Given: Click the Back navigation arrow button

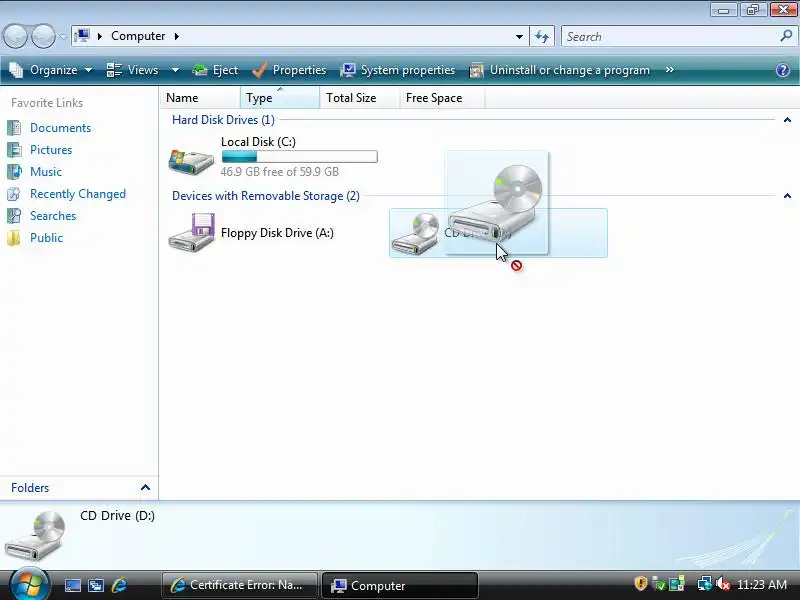Looking at the screenshot, I should 15,36.
